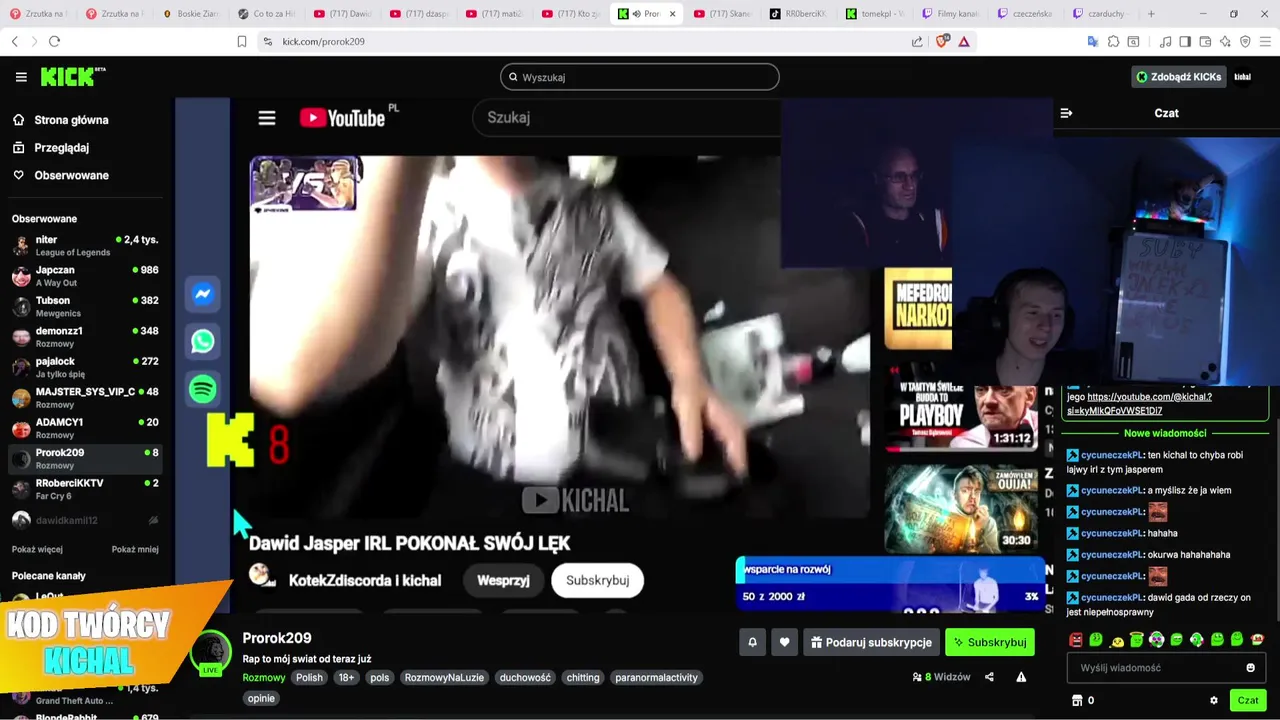
Task: Open the browser main menu hamburger
Action: point(1265,41)
